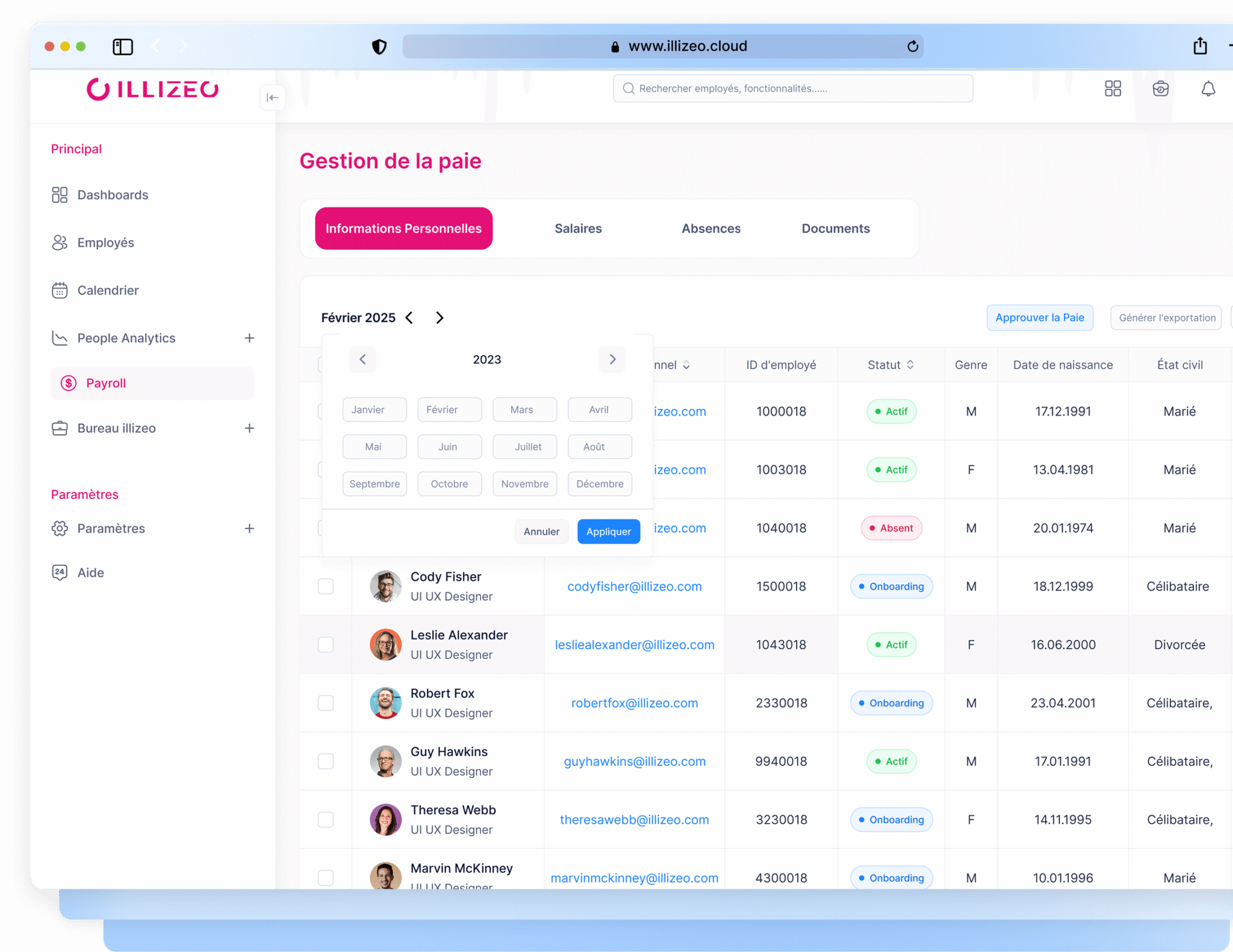Open the Absences tab
The height and width of the screenshot is (952, 1233).
710,229
